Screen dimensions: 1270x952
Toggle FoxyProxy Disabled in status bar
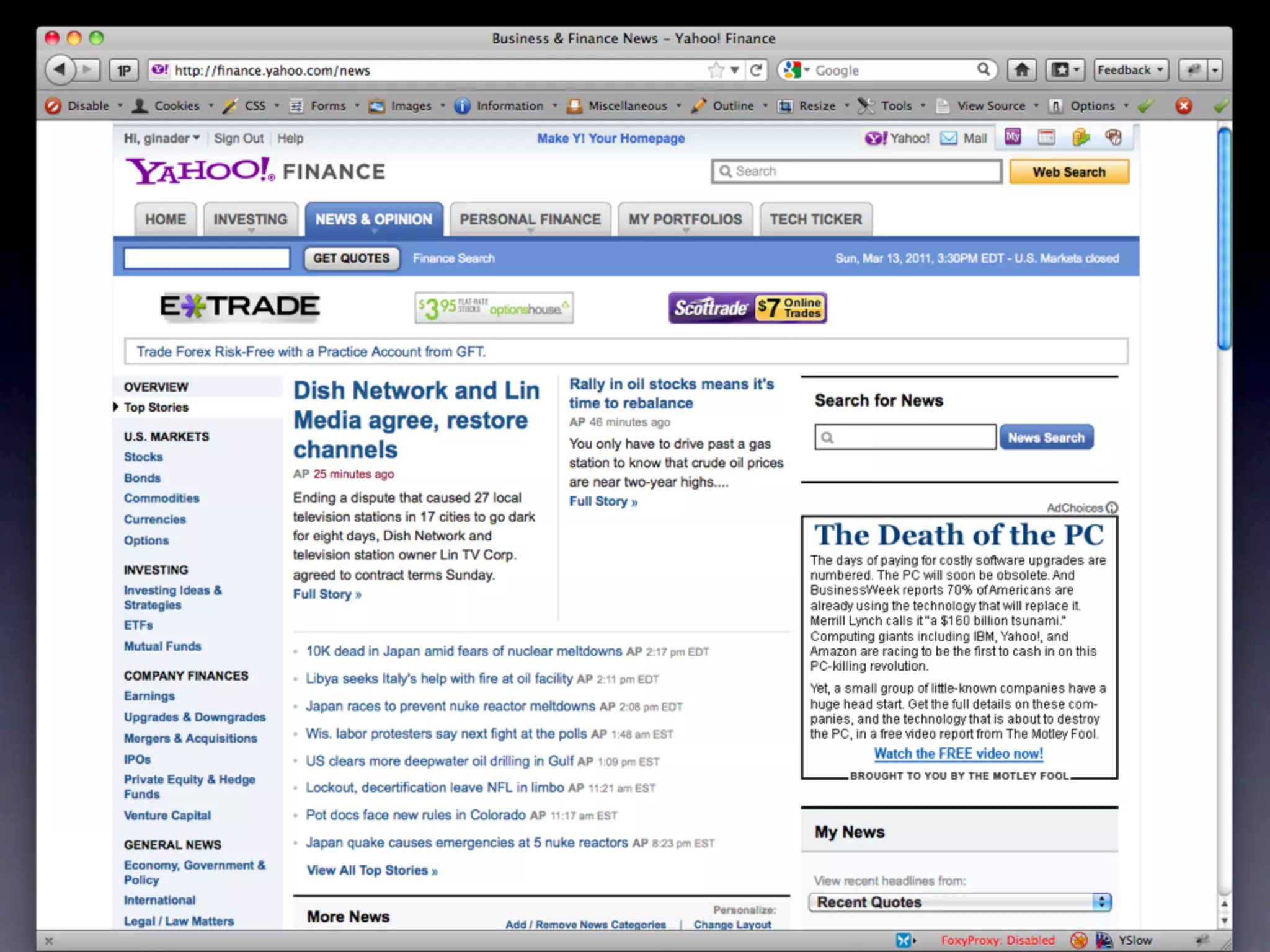[x=997, y=940]
